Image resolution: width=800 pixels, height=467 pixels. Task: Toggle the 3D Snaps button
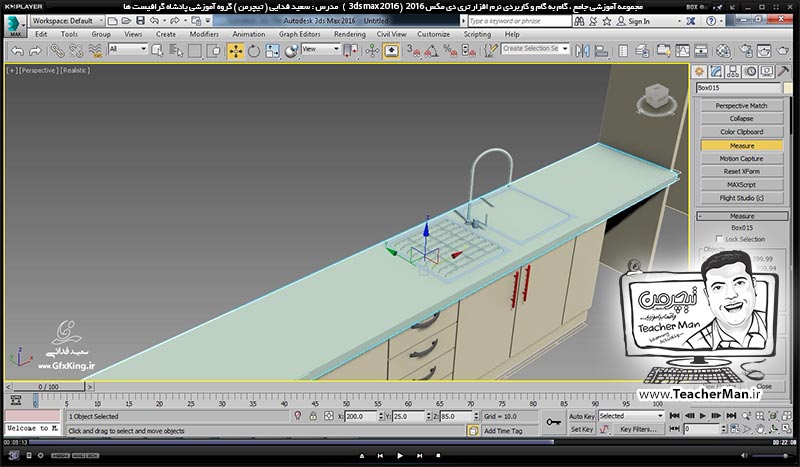413,51
